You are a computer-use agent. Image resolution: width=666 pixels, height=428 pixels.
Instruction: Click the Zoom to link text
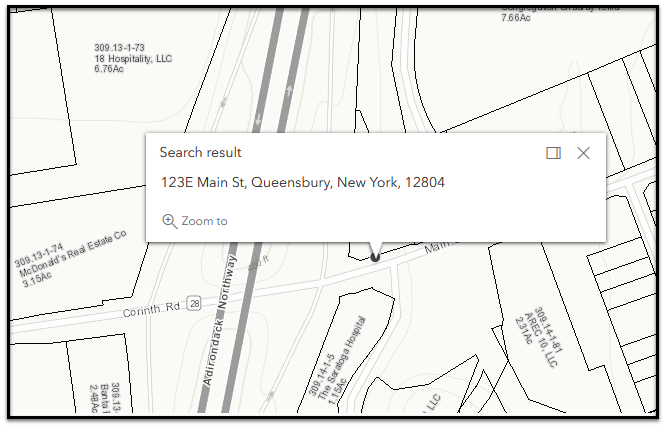[204, 221]
